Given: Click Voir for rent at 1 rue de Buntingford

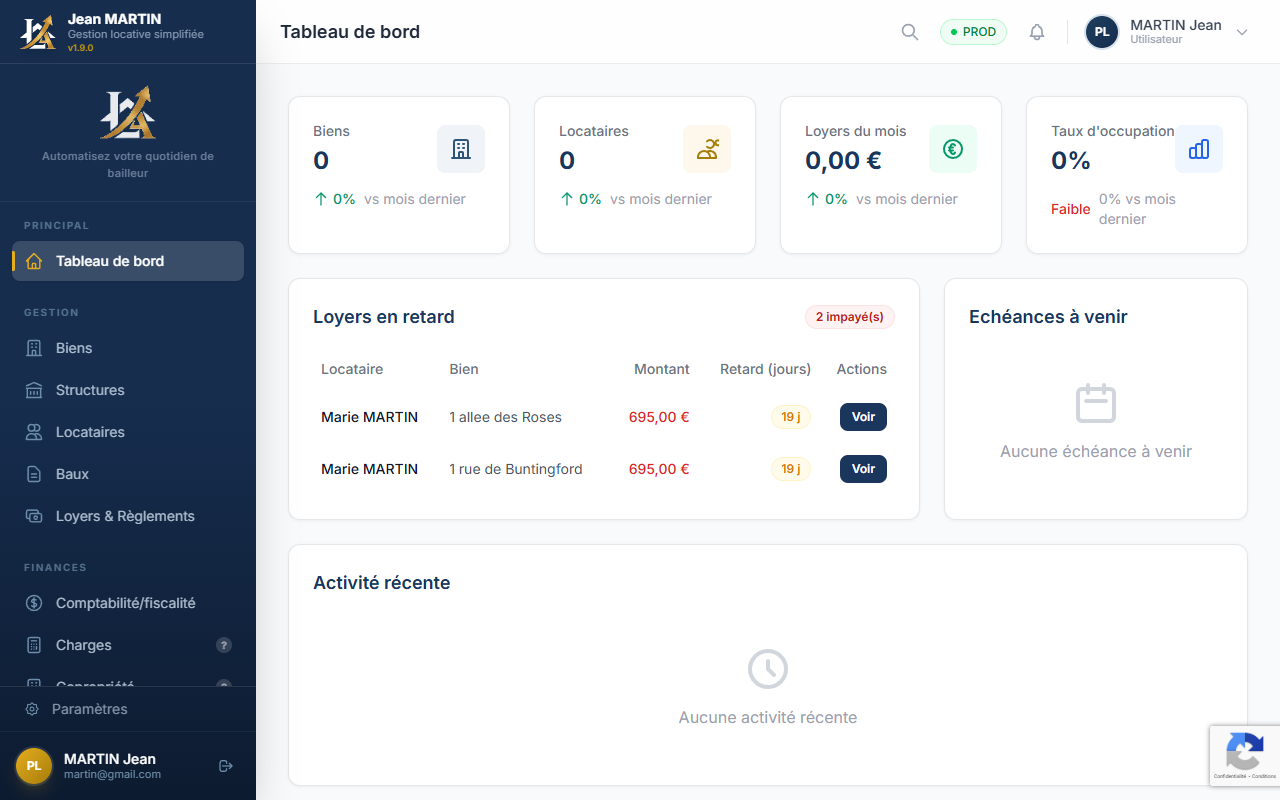Looking at the screenshot, I should (x=862, y=469).
